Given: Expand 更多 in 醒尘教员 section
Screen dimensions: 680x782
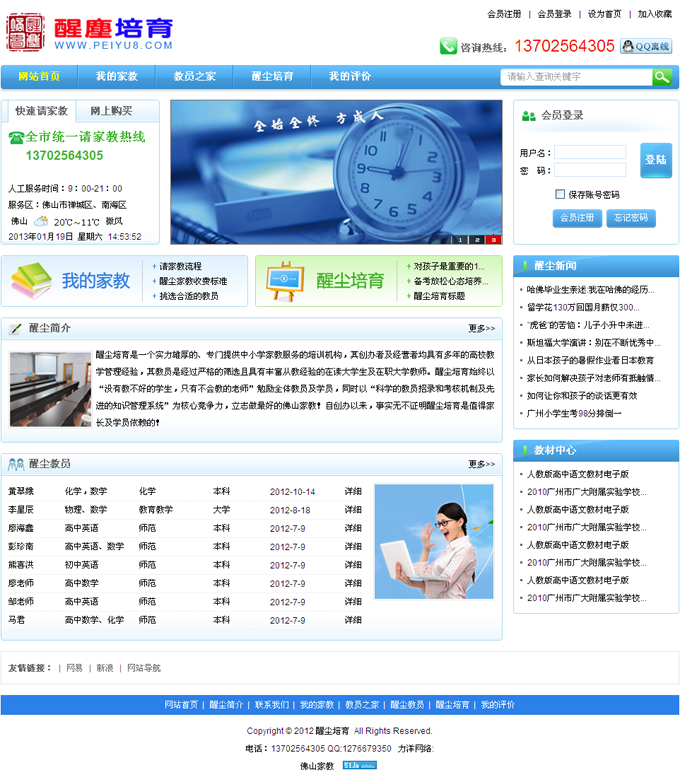Looking at the screenshot, I should (x=481, y=464).
